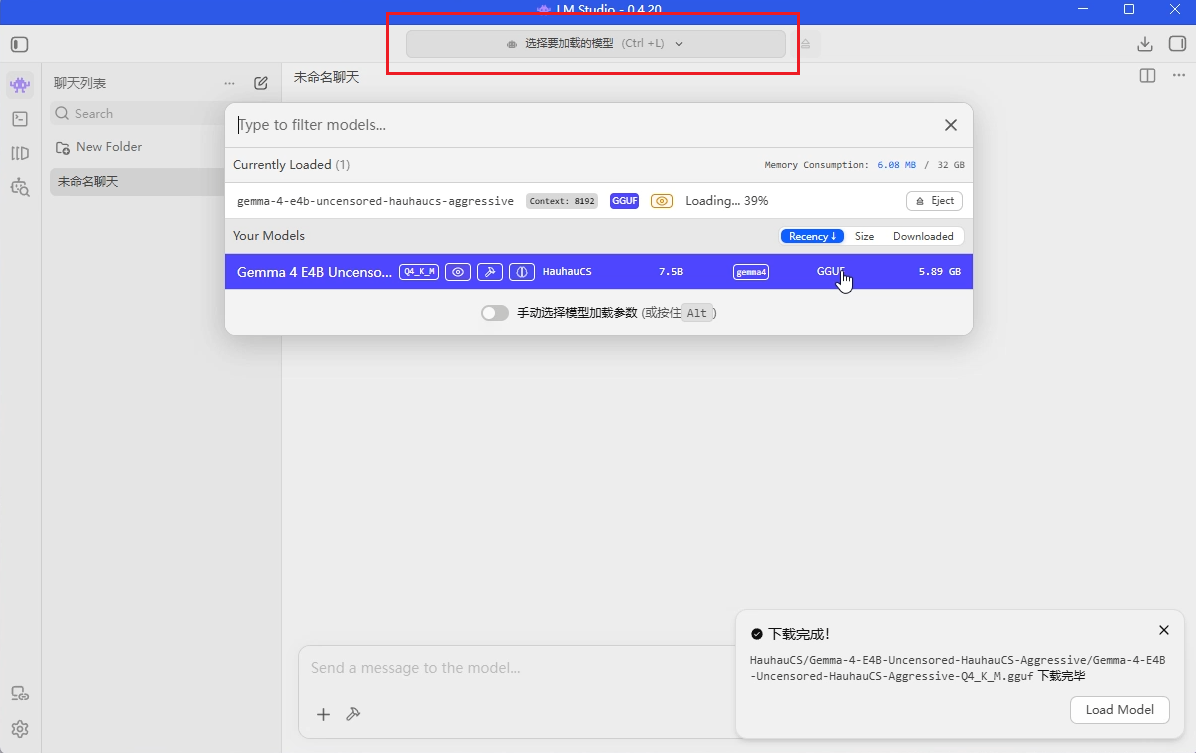The width and height of the screenshot is (1196, 753).
Task: Click the chat list more options icon
Action: coord(230,83)
